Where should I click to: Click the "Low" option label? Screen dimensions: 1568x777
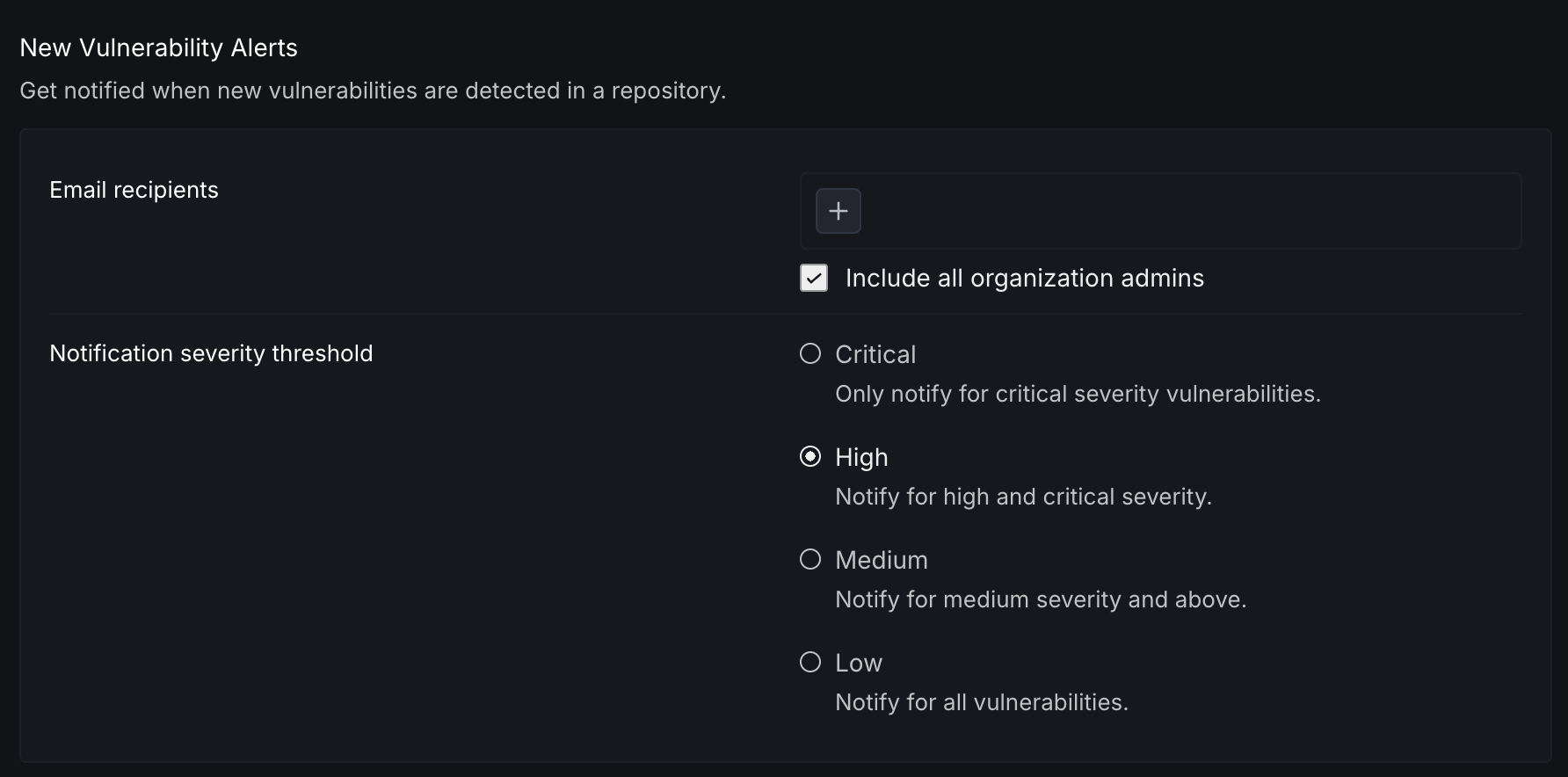[x=859, y=663]
